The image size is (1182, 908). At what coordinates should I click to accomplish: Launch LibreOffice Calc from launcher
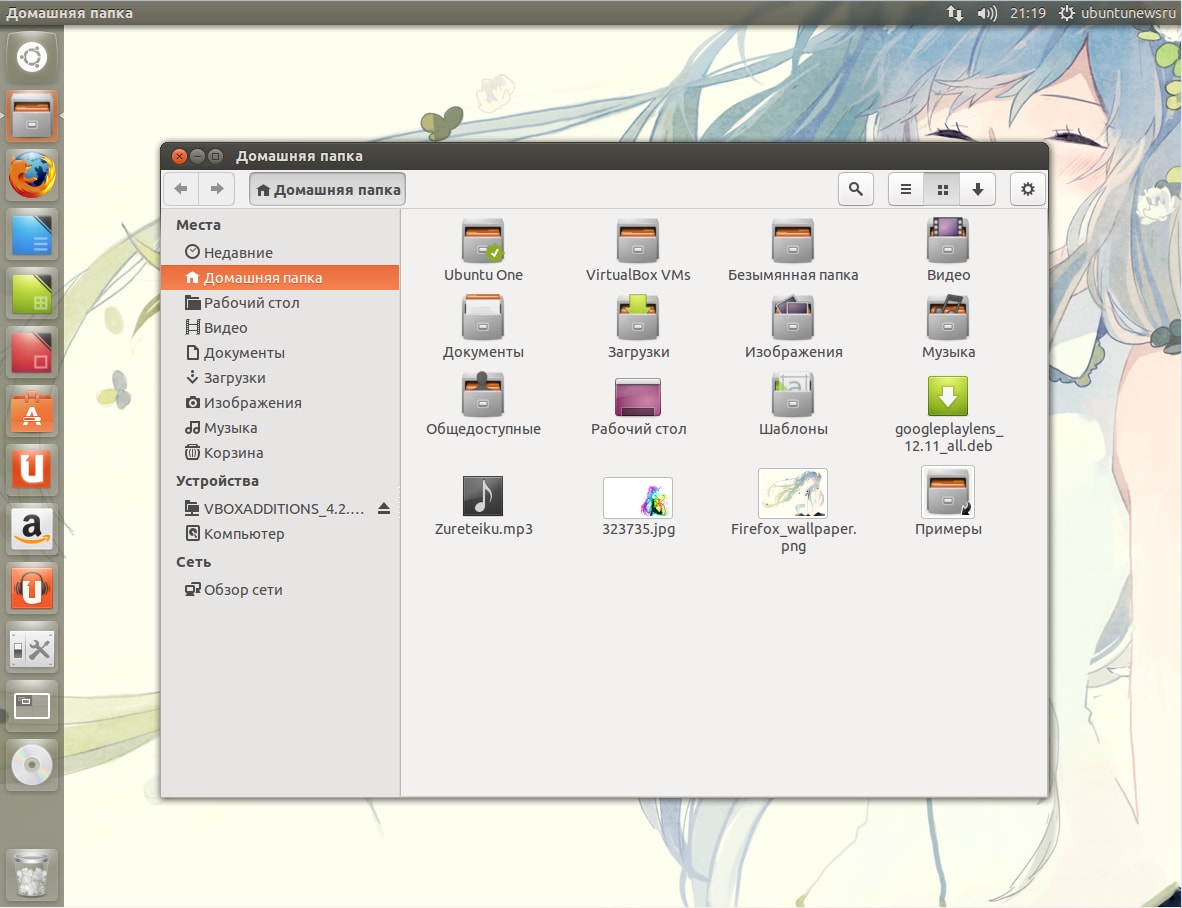coord(32,293)
